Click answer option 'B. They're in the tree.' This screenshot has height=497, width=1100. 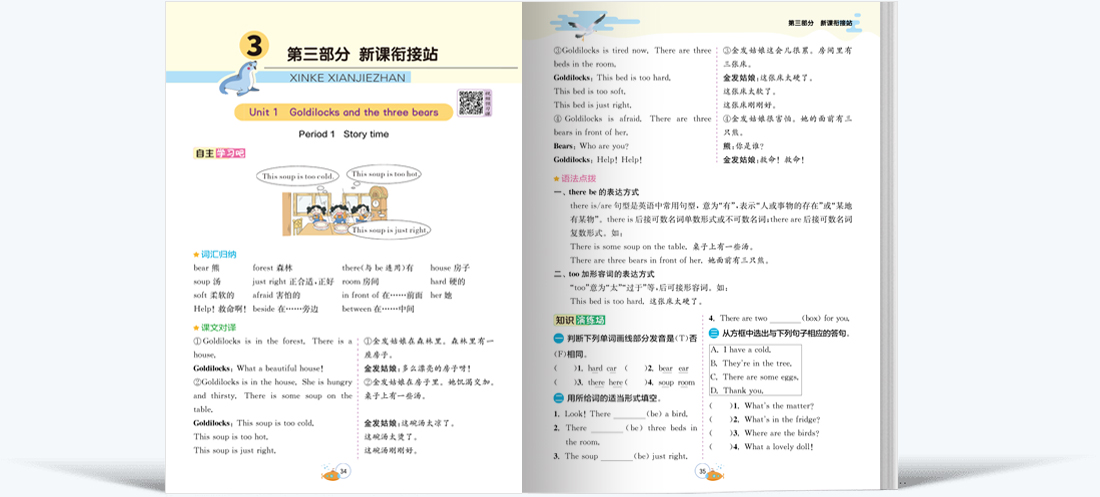751,363
